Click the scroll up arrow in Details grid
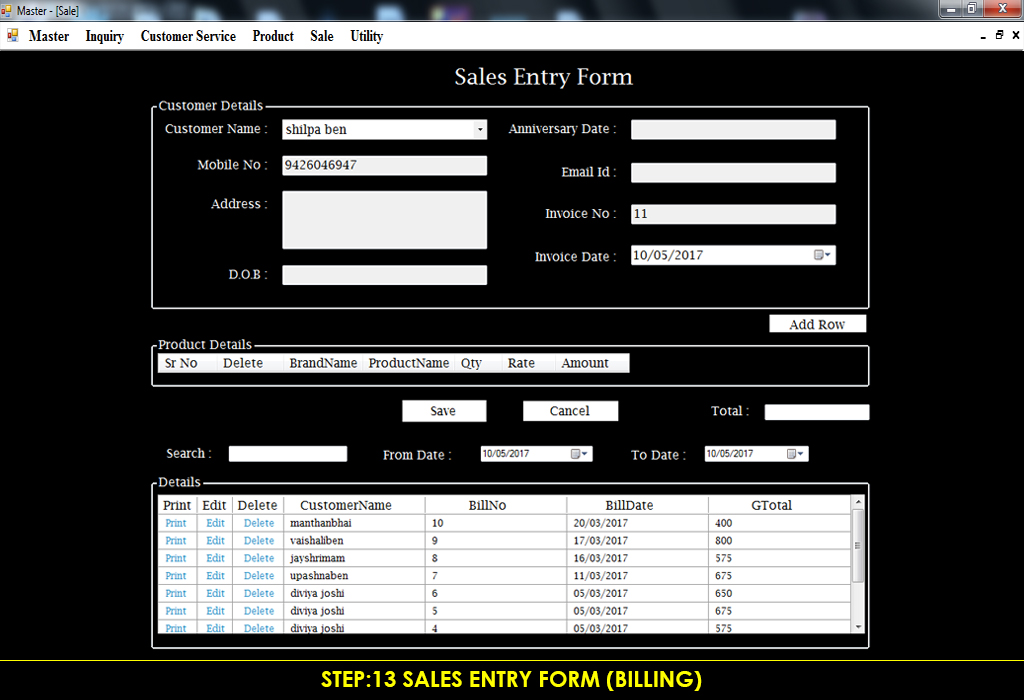This screenshot has width=1024, height=700. point(858,501)
